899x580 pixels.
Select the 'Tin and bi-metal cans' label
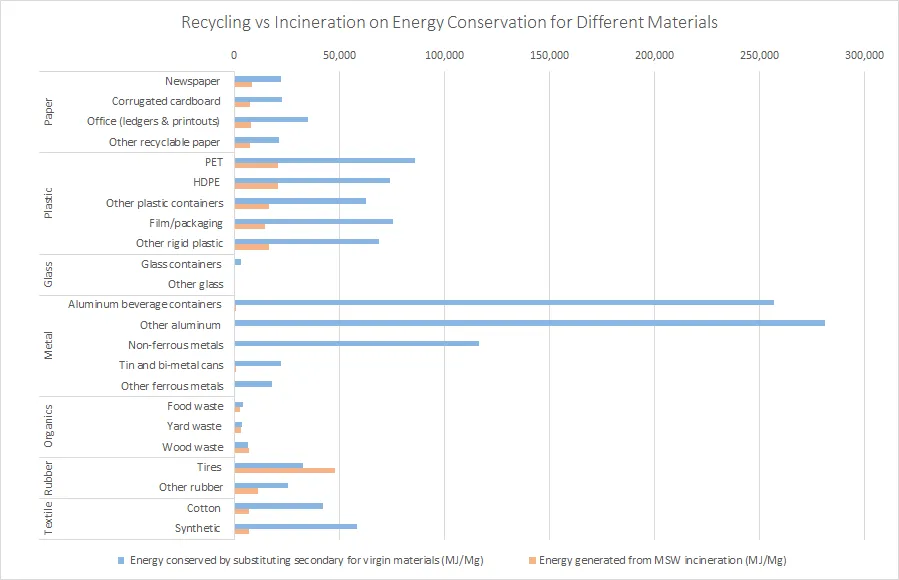point(171,366)
